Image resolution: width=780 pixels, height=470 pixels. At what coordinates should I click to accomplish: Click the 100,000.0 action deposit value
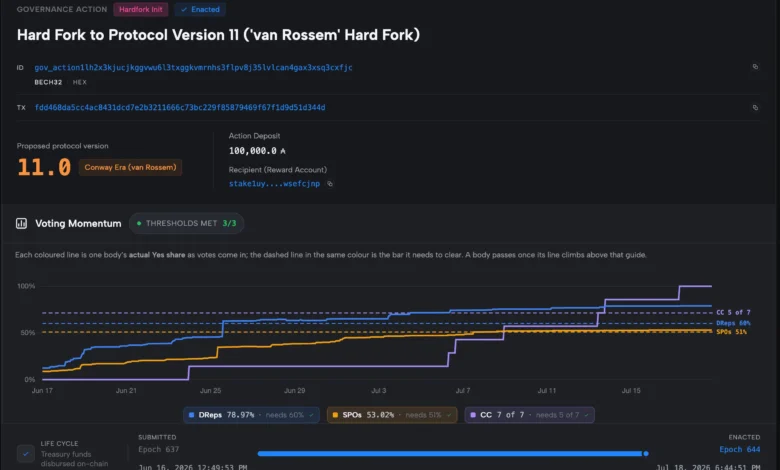click(253, 151)
